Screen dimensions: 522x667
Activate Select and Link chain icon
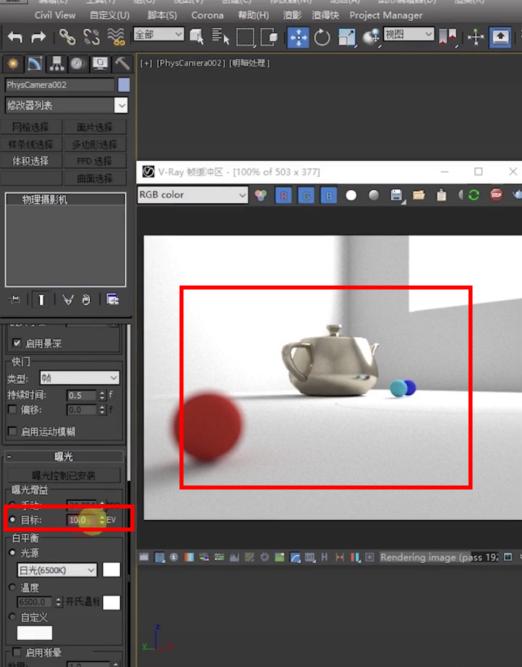(67, 37)
